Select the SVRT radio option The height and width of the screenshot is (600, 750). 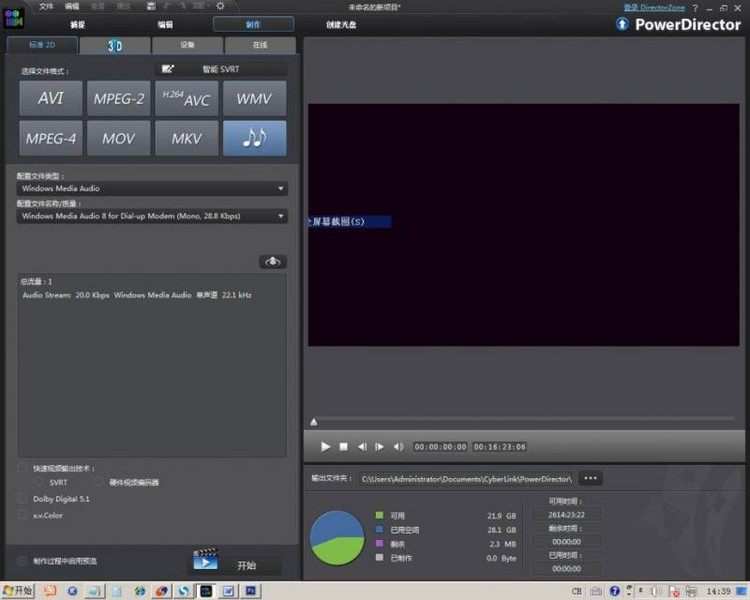pos(39,482)
